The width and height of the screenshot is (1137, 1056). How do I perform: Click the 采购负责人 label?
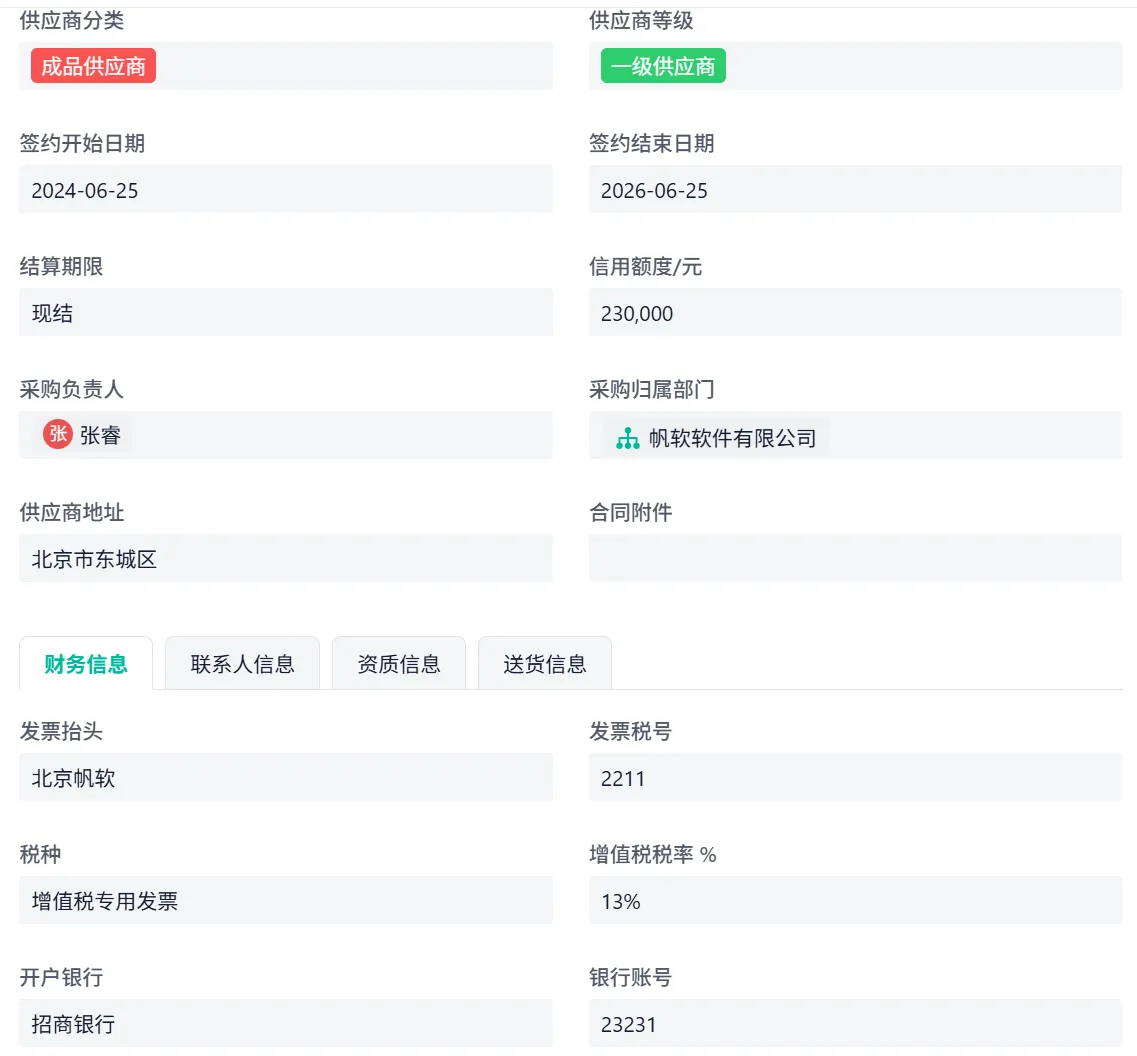point(72,389)
